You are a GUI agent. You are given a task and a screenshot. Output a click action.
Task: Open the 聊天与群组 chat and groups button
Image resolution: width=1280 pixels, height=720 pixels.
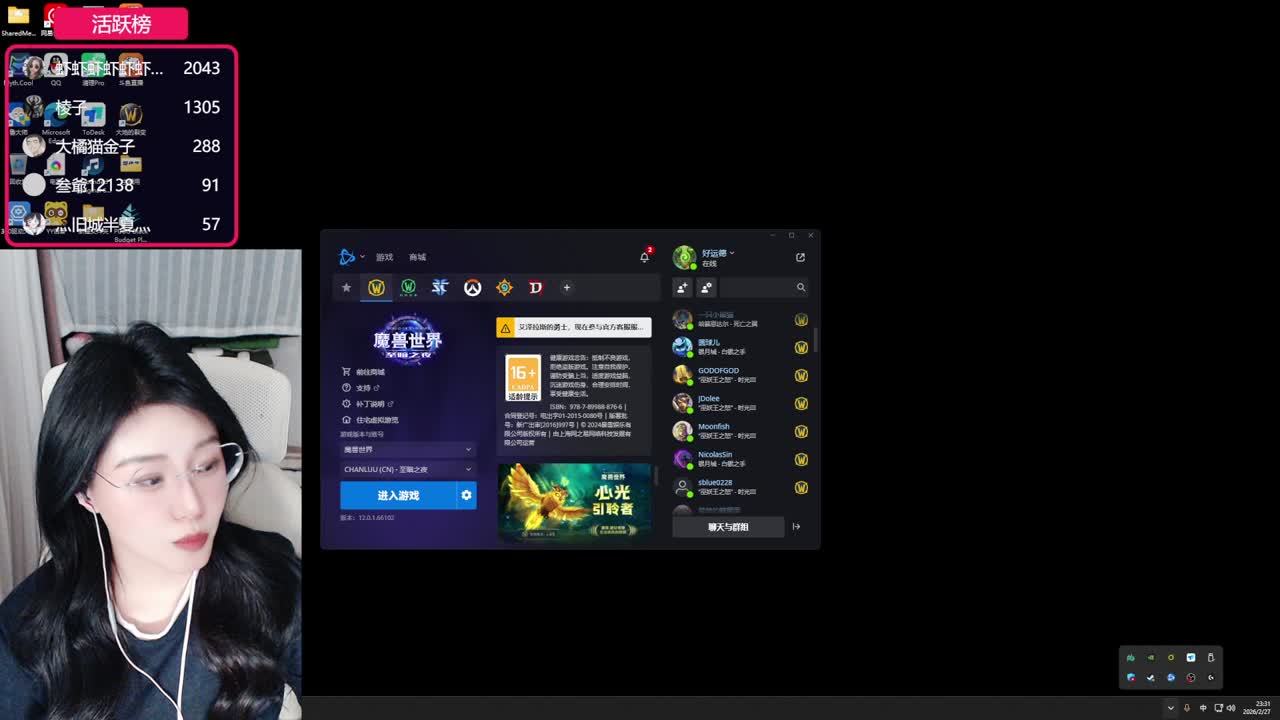(x=728, y=527)
